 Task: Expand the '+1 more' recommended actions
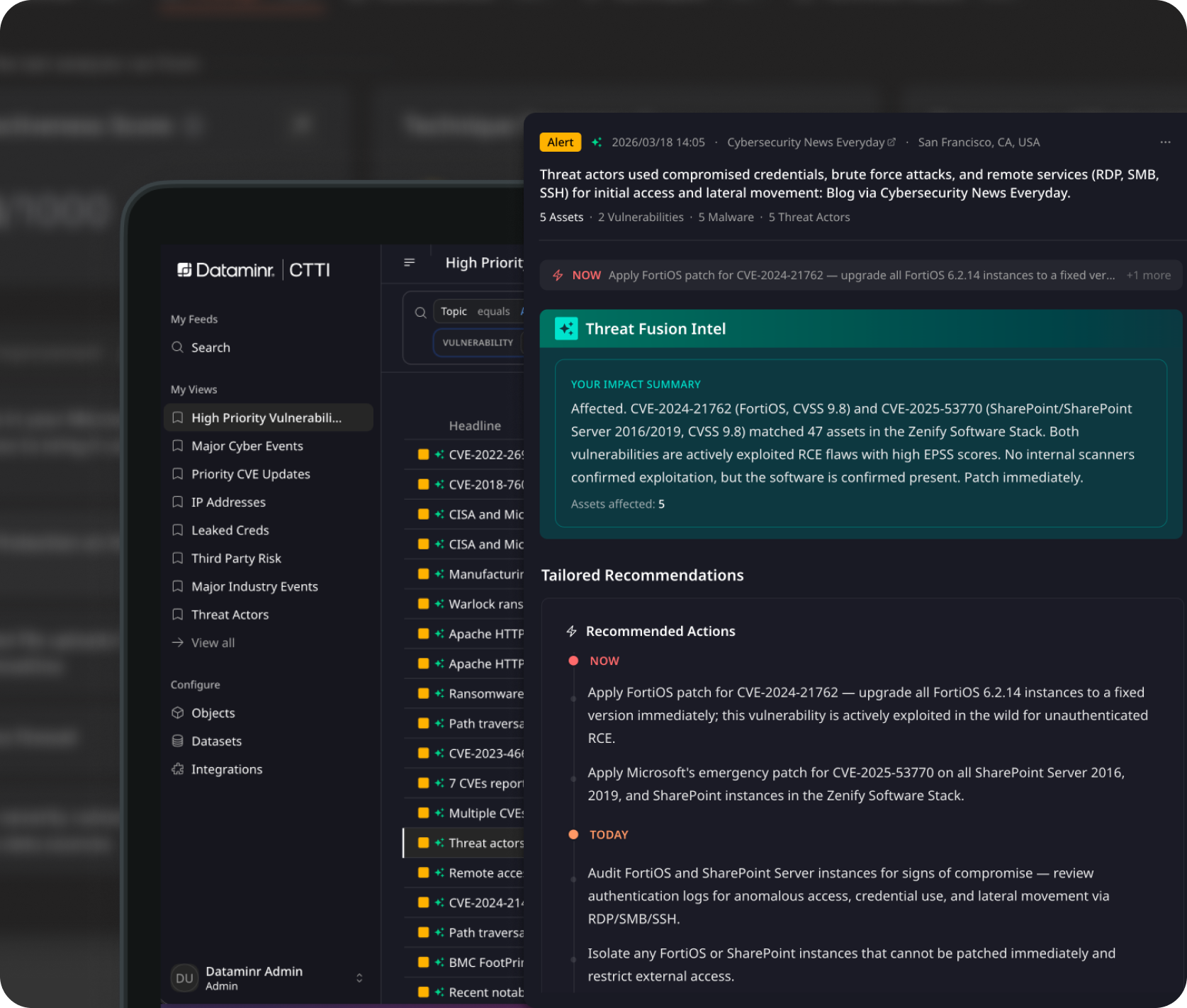(x=1148, y=276)
